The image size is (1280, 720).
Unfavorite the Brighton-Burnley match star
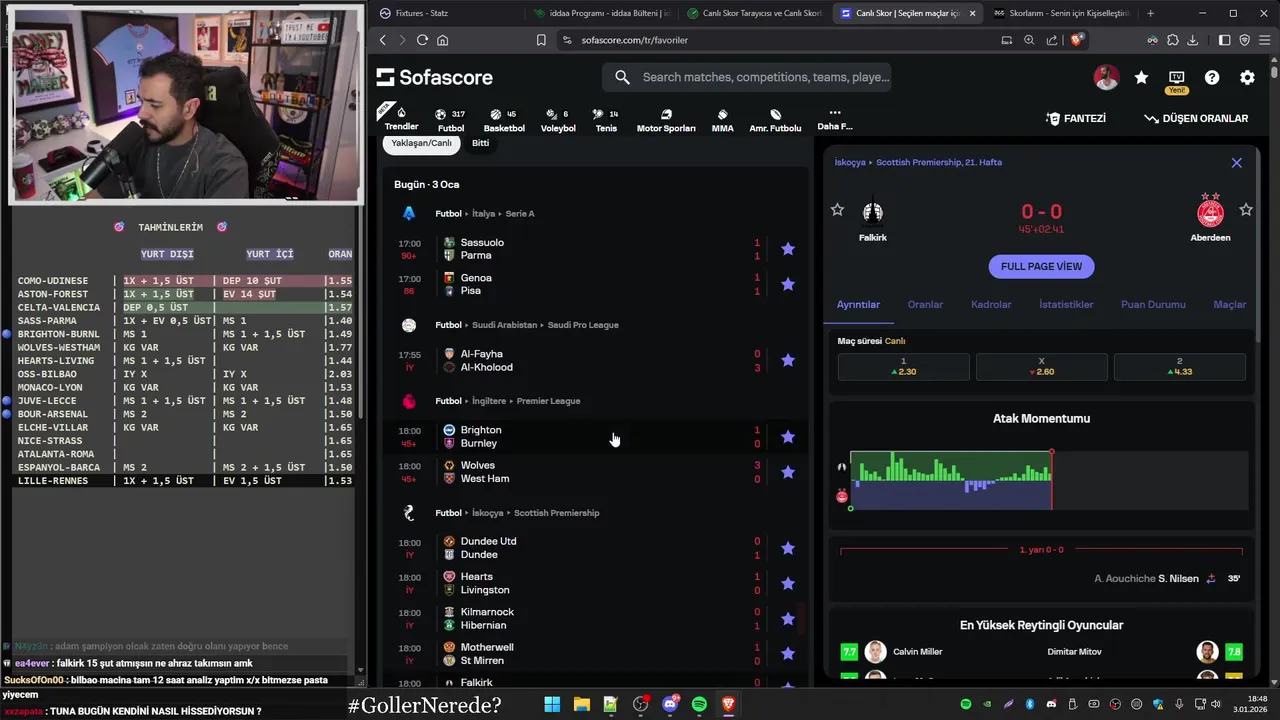(x=788, y=436)
